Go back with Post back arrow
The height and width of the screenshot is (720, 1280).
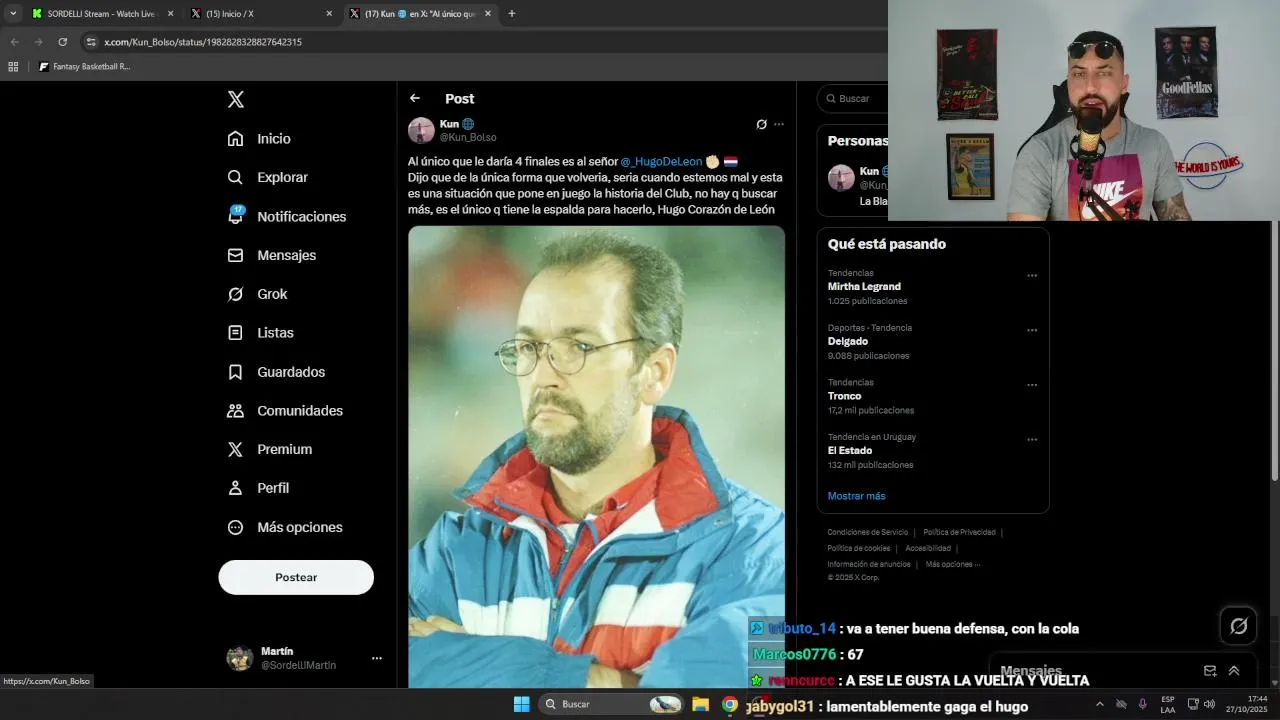415,98
